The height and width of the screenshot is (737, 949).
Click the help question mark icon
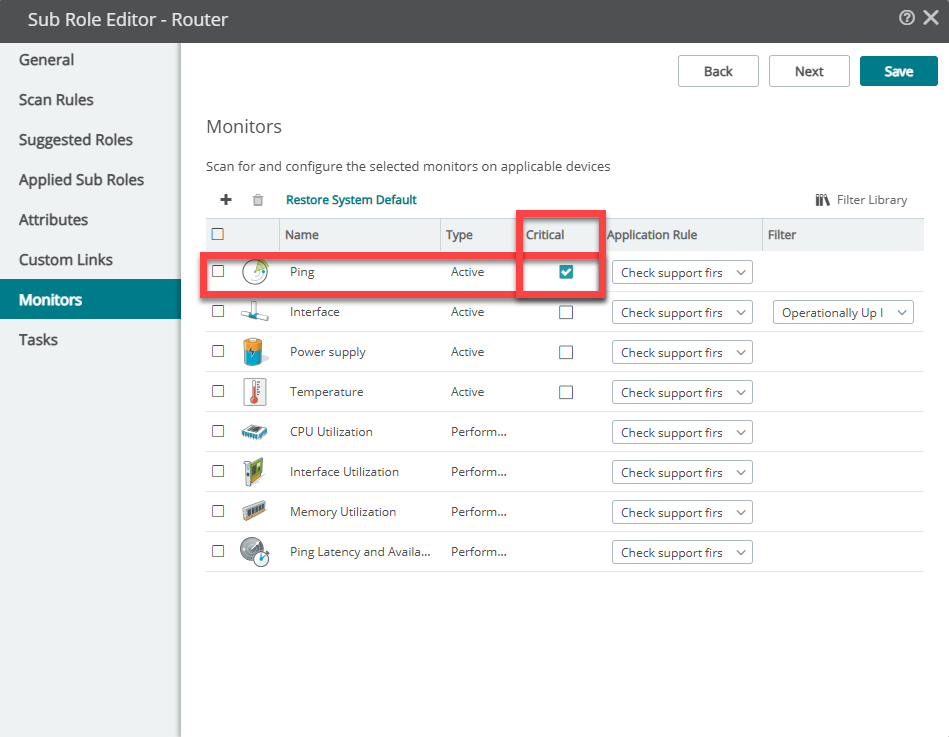906,18
